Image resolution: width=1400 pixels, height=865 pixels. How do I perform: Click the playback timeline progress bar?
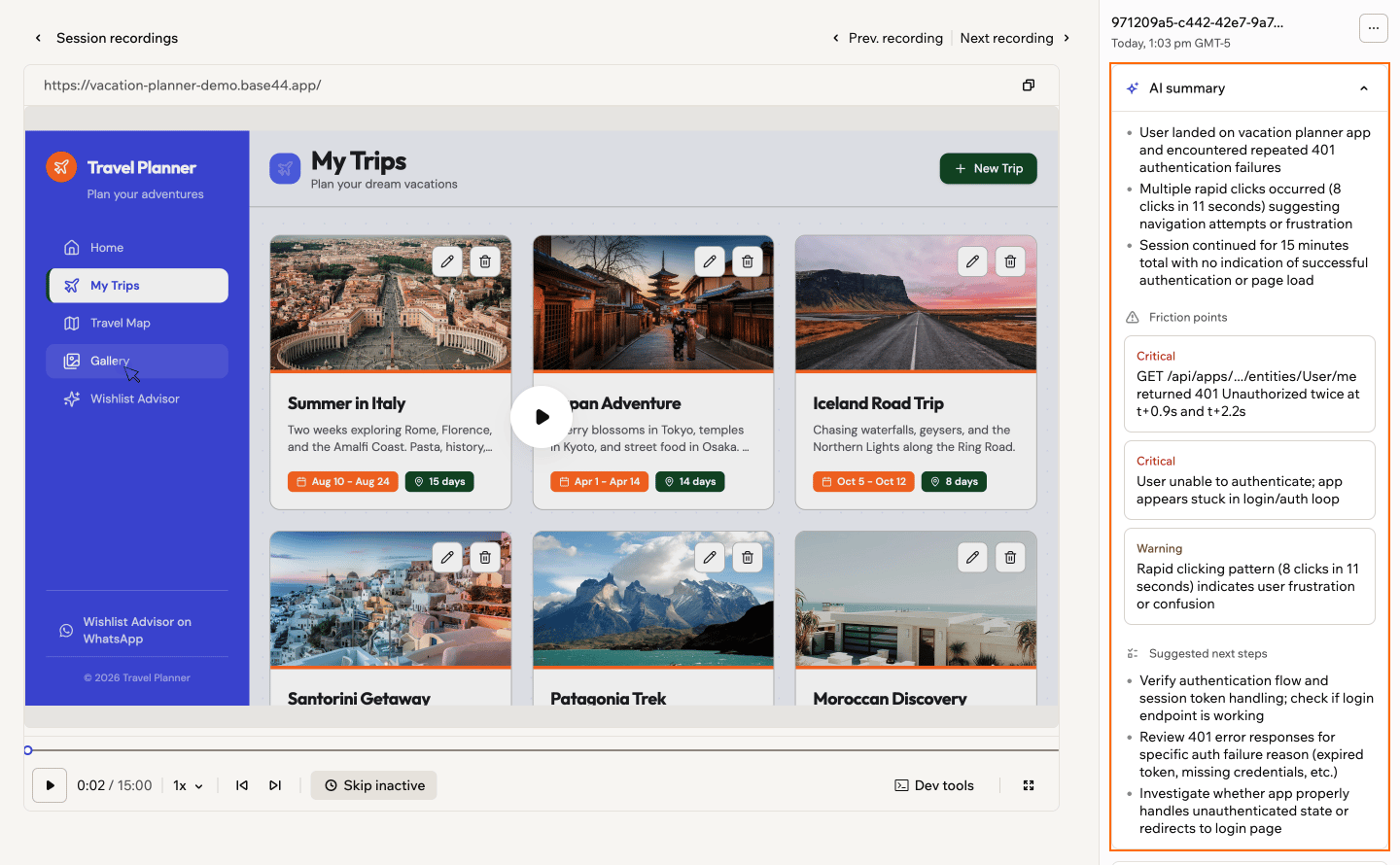(x=542, y=750)
